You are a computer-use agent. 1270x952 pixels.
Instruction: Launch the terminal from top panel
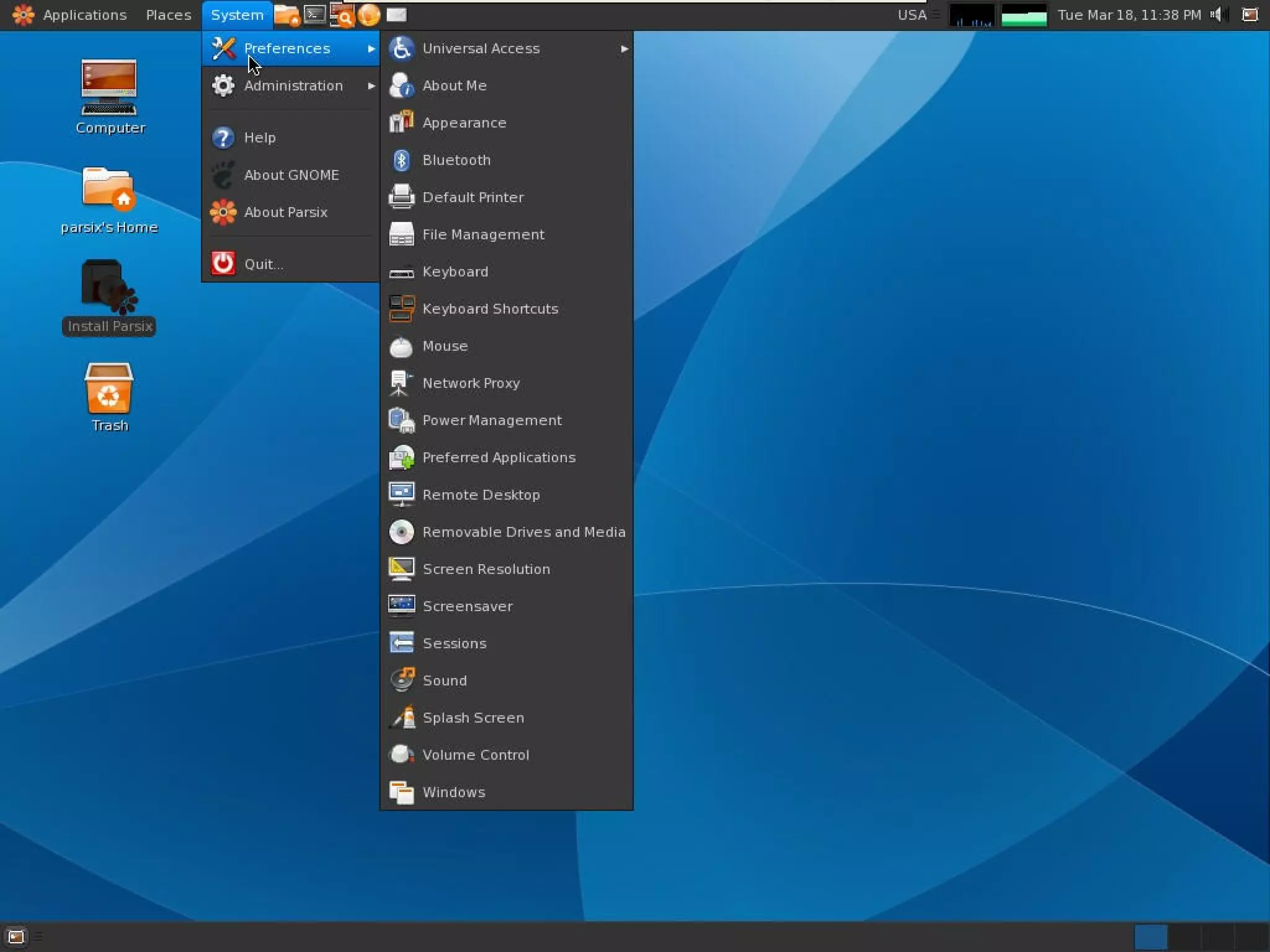click(315, 14)
